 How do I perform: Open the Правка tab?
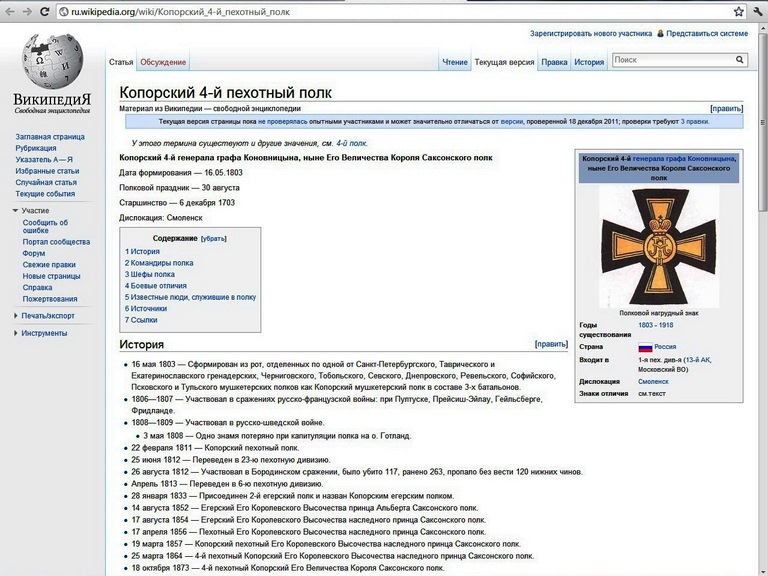[x=554, y=62]
